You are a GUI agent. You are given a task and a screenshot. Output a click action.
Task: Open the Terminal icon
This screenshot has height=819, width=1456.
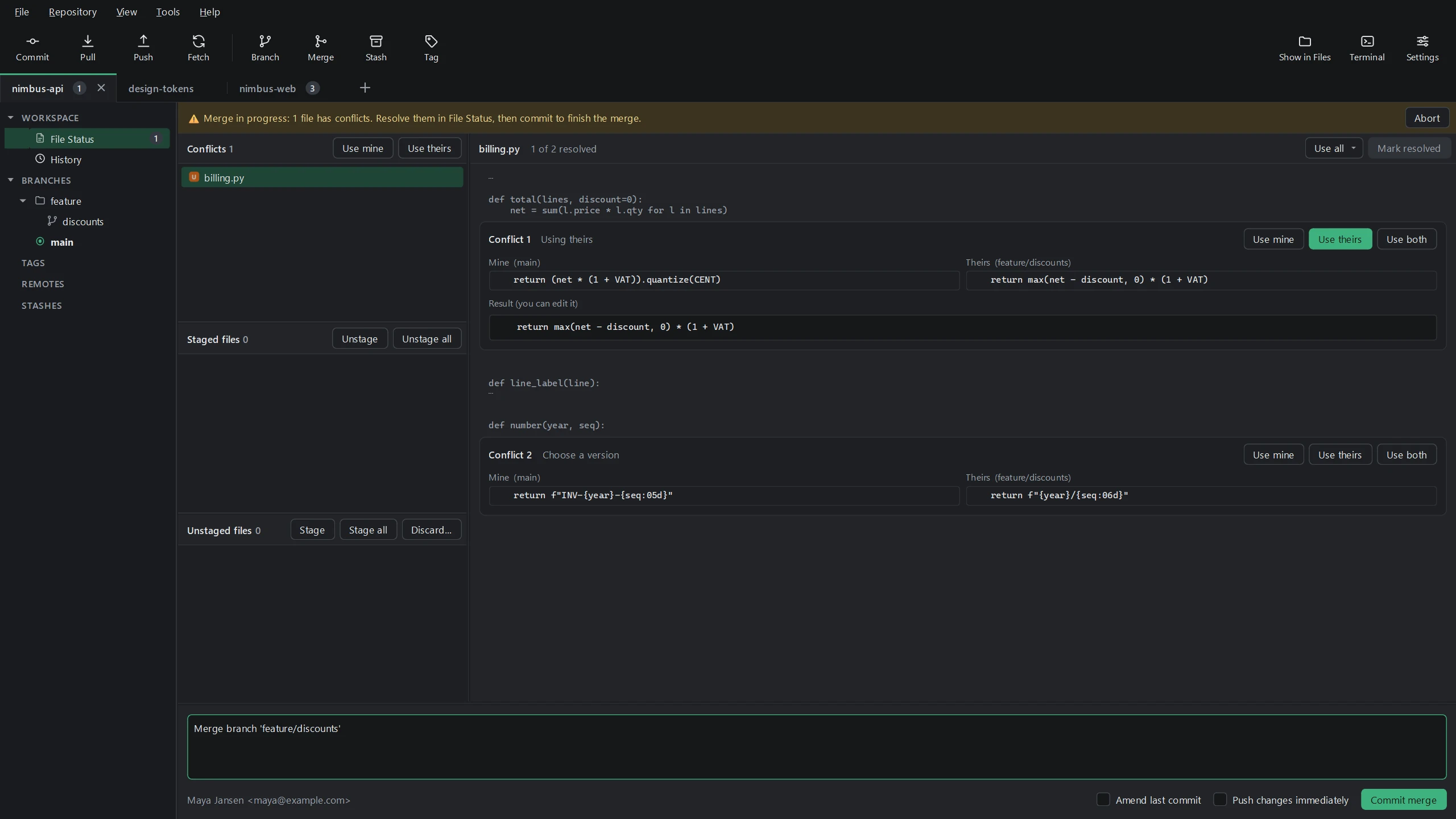tap(1367, 42)
